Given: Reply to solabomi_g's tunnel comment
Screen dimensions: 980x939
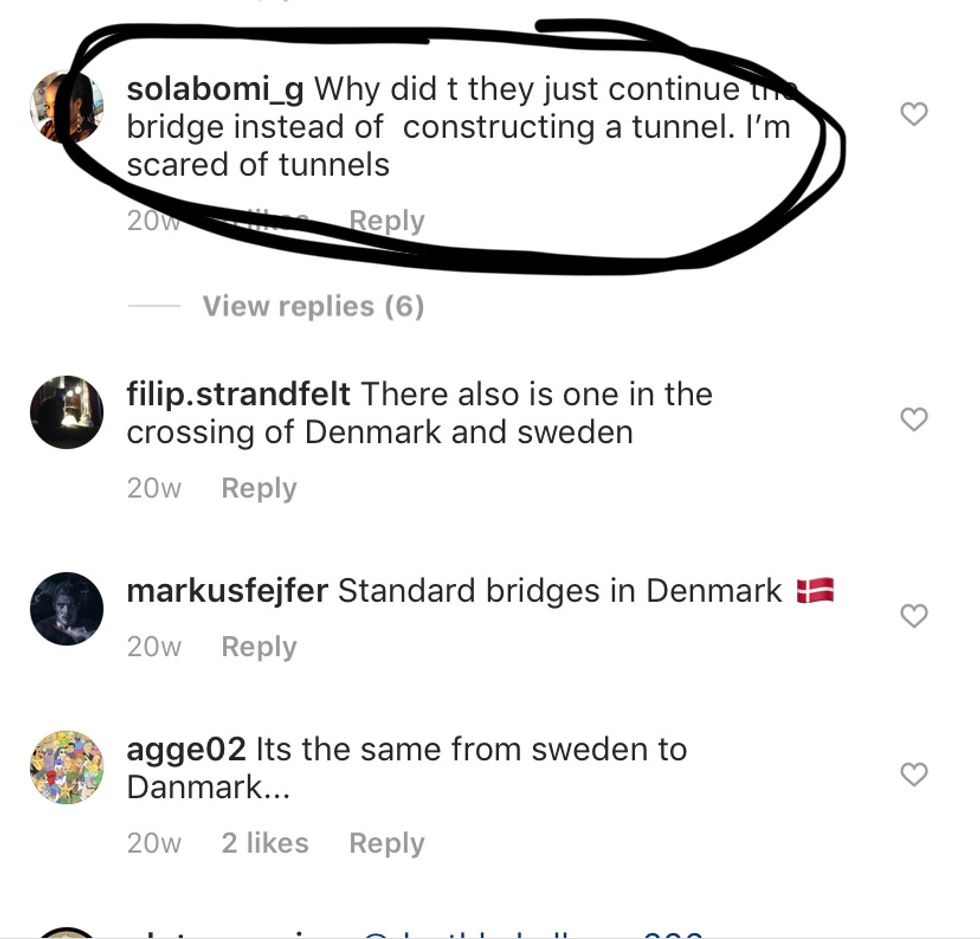Looking at the screenshot, I should click(x=386, y=220).
